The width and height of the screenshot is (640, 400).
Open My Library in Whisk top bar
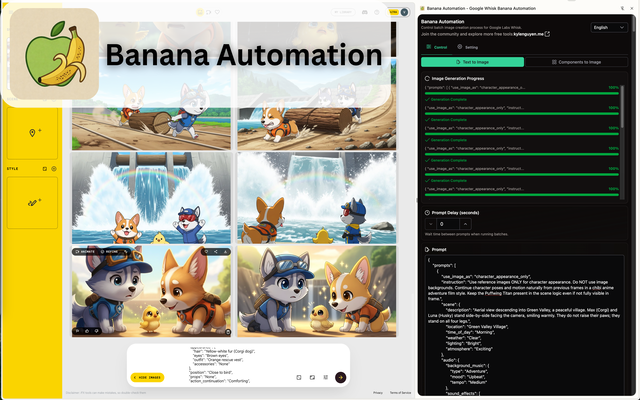click(343, 12)
